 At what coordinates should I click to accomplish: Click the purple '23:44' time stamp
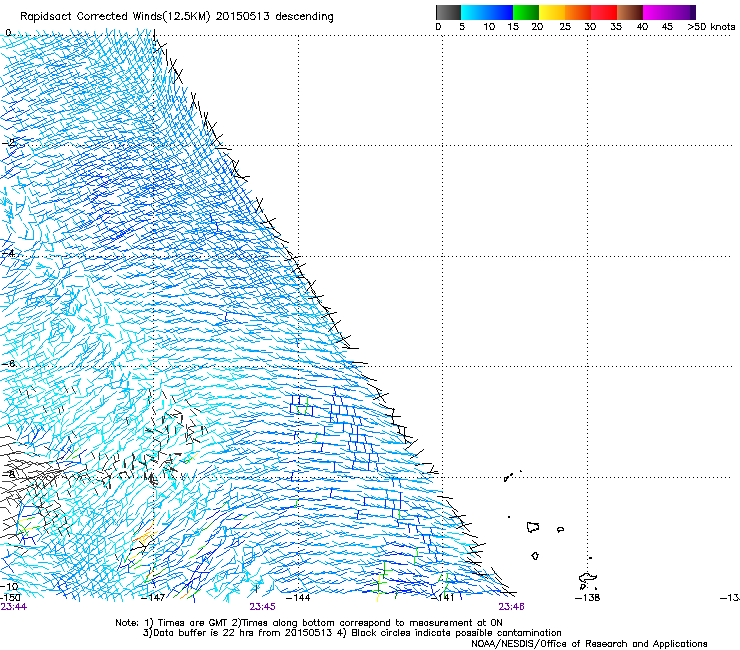[x=14, y=607]
